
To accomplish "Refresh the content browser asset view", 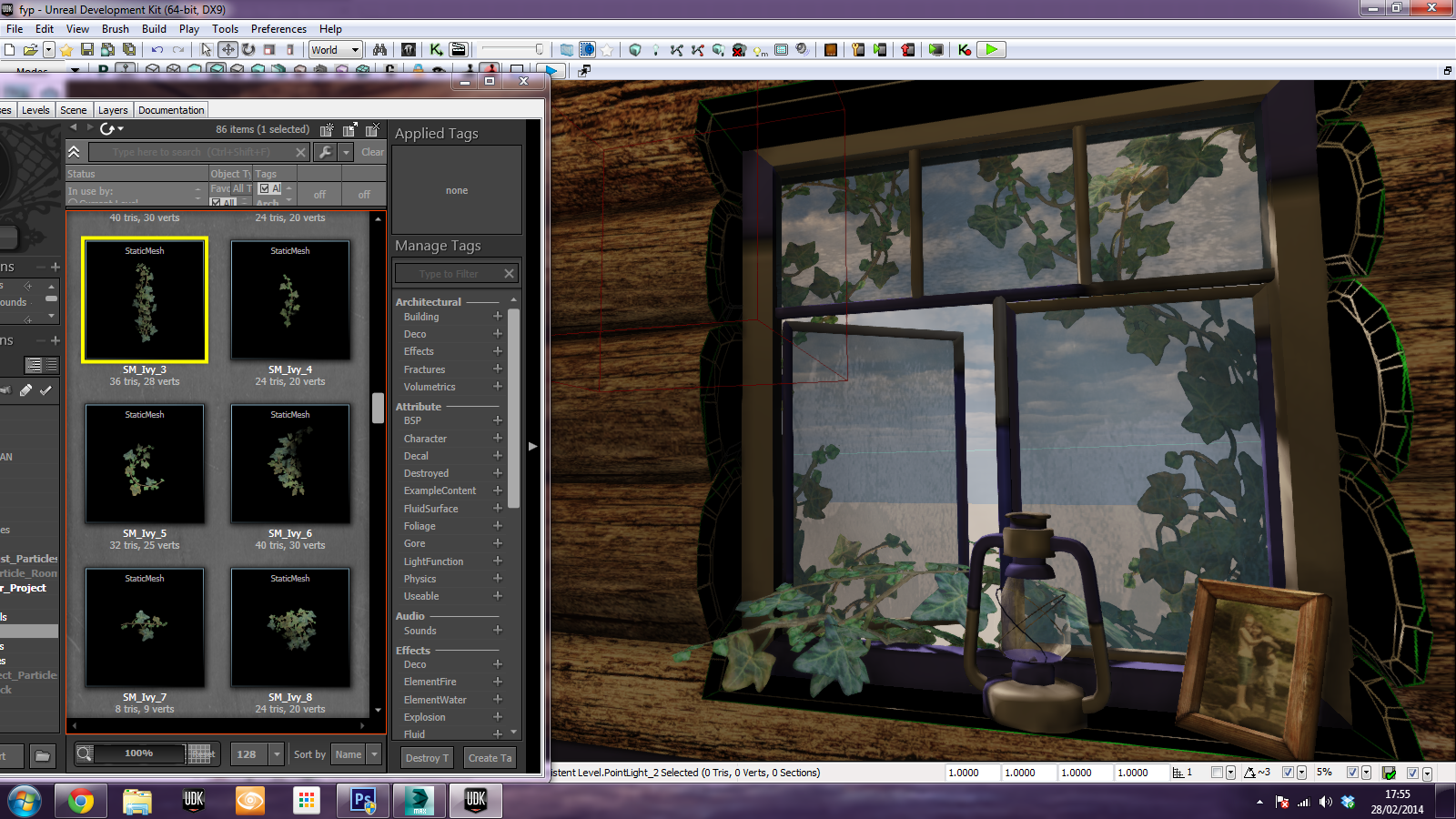I will coord(107,129).
